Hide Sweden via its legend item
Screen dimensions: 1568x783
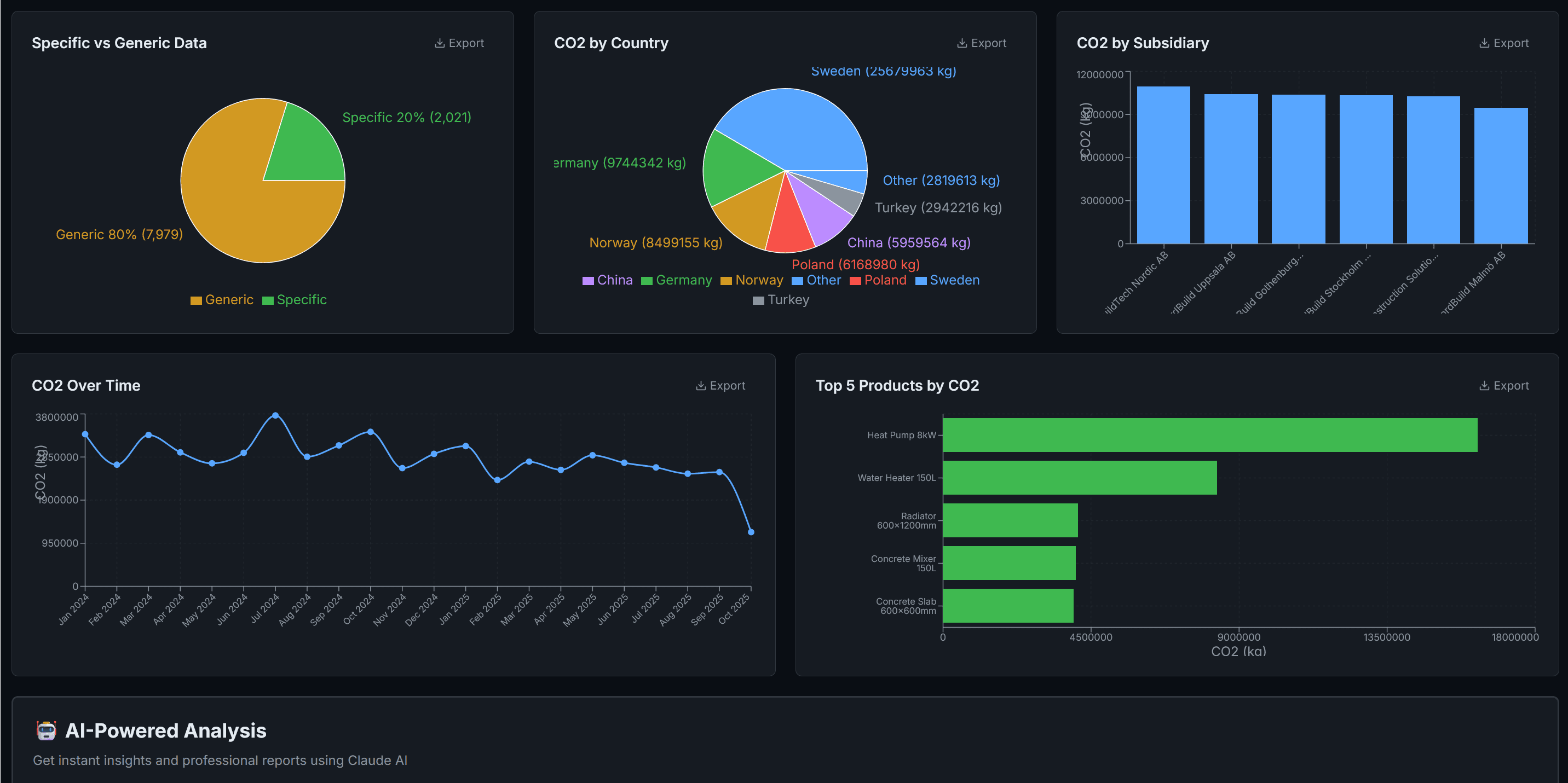[947, 280]
